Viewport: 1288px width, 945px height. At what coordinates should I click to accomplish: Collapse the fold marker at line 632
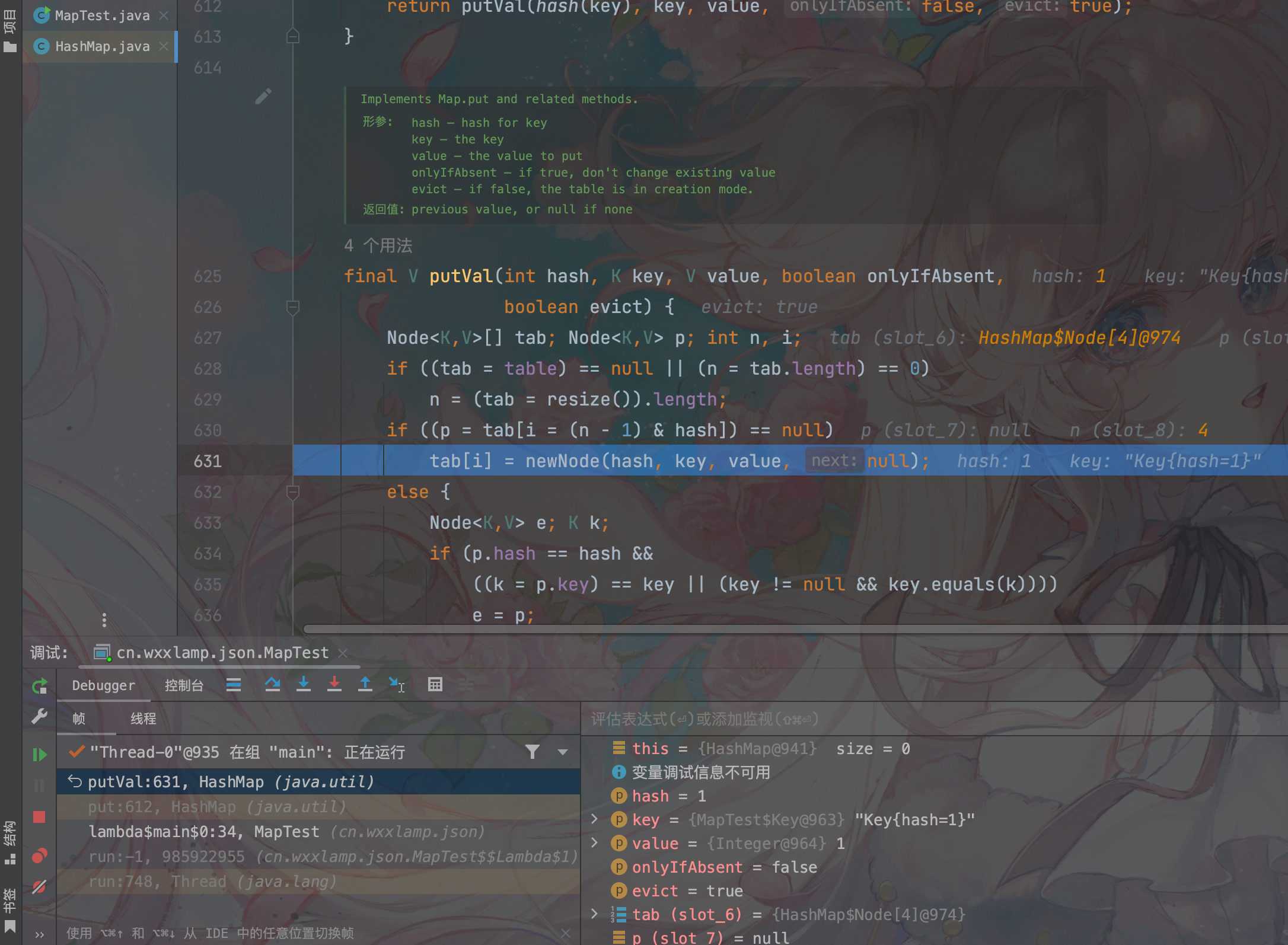pos(292,492)
